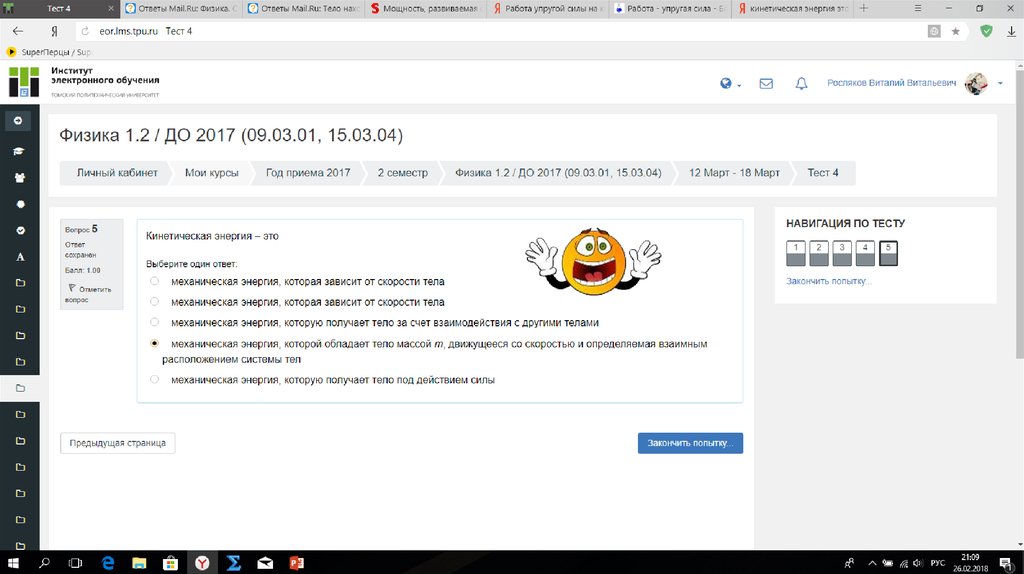Image resolution: width=1024 pixels, height=574 pixels.
Task: Select answer 'под действием силы'
Action: pos(154,379)
